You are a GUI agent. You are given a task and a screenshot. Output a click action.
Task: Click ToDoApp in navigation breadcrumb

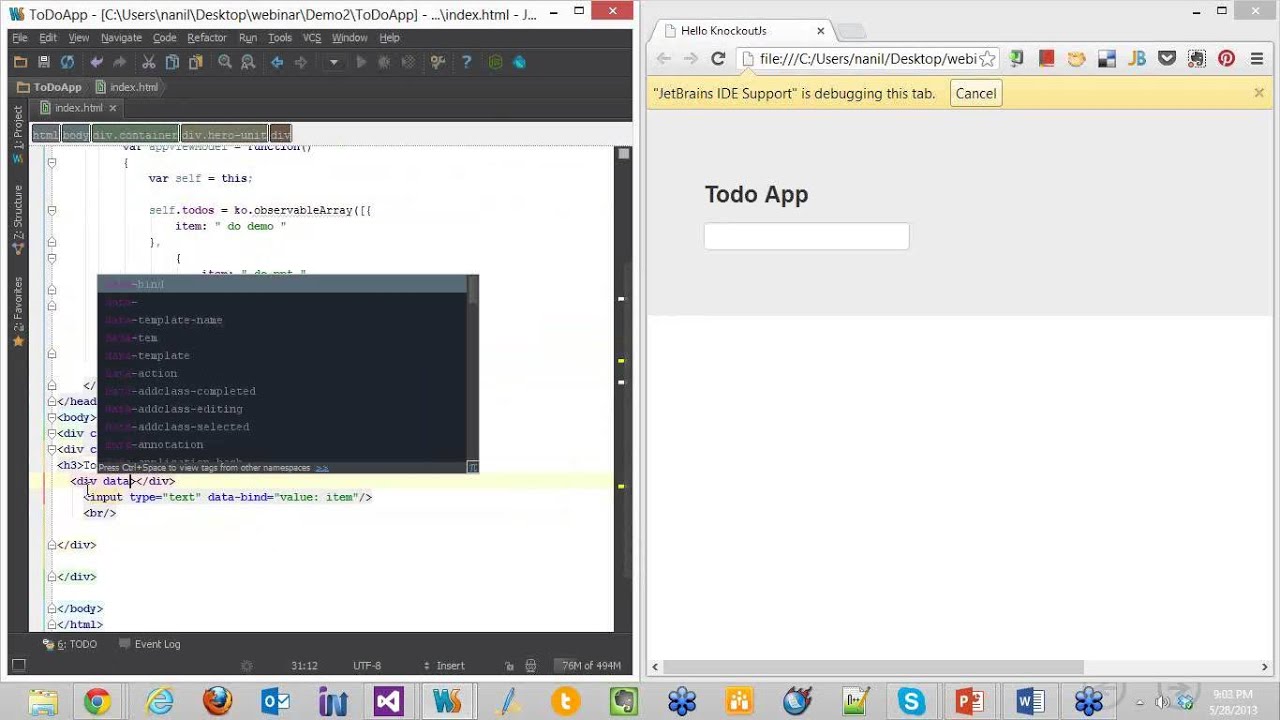click(x=49, y=87)
